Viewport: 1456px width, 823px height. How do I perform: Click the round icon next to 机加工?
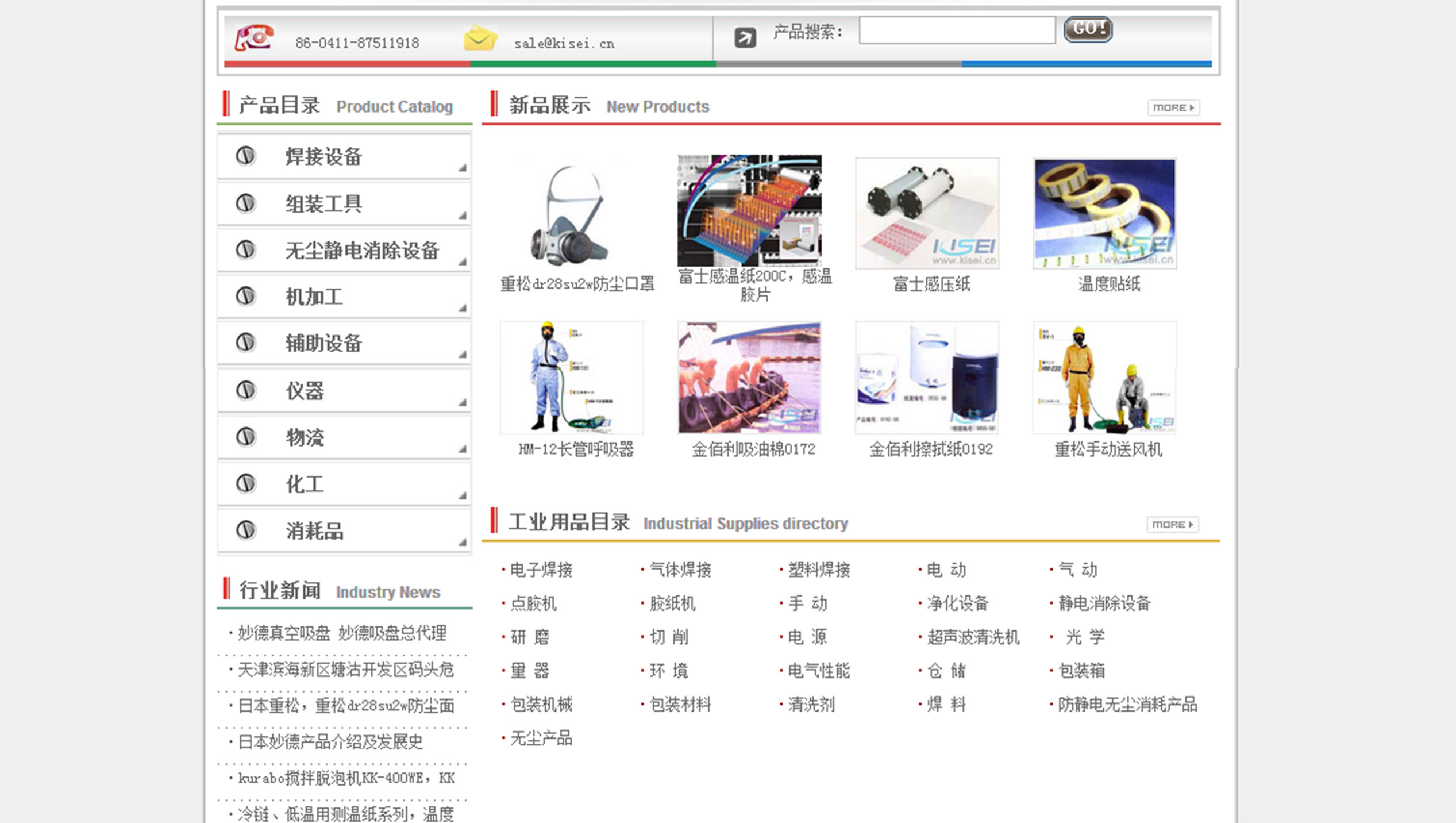click(245, 297)
